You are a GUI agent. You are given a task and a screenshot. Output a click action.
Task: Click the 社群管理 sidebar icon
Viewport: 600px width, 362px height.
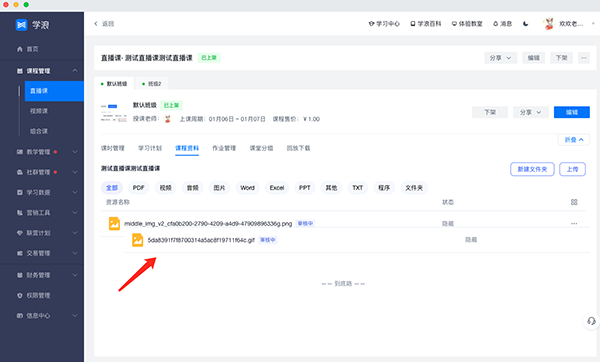[x=20, y=172]
